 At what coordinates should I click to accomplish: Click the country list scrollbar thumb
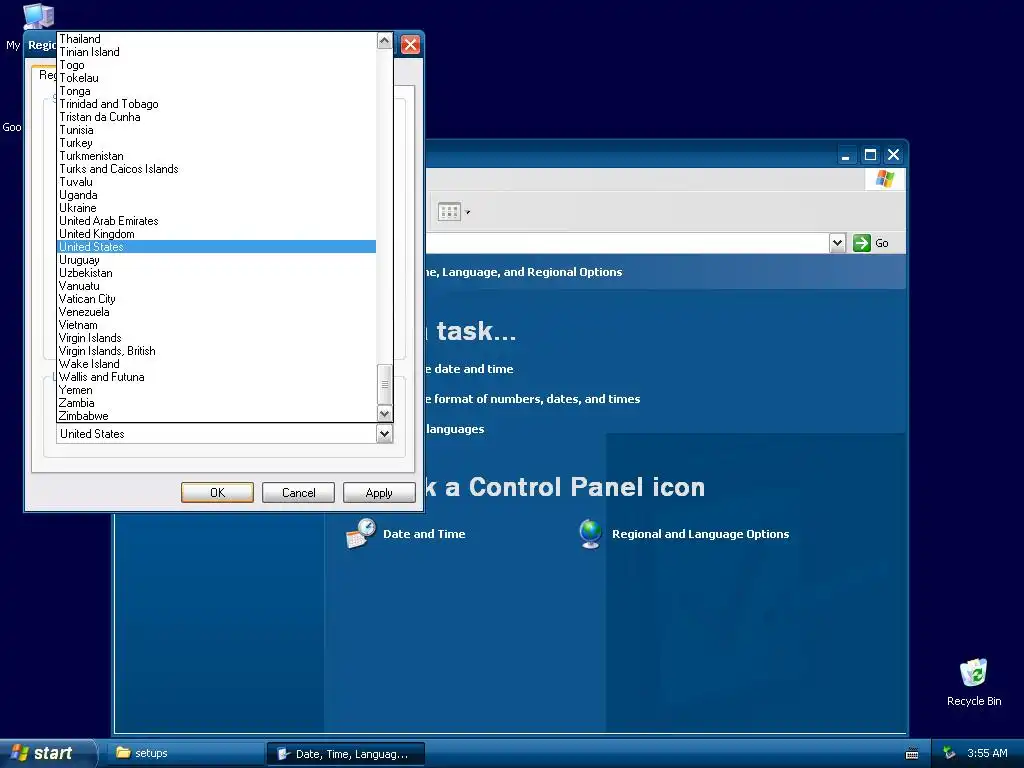(x=385, y=385)
